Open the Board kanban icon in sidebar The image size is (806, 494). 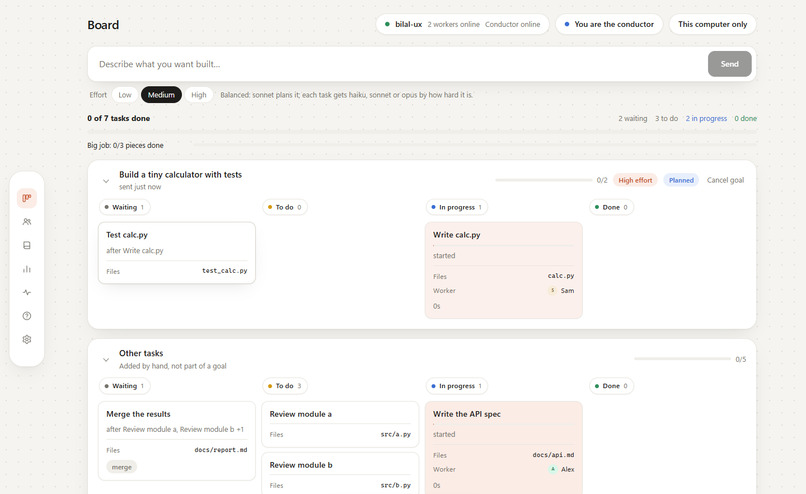(27, 198)
